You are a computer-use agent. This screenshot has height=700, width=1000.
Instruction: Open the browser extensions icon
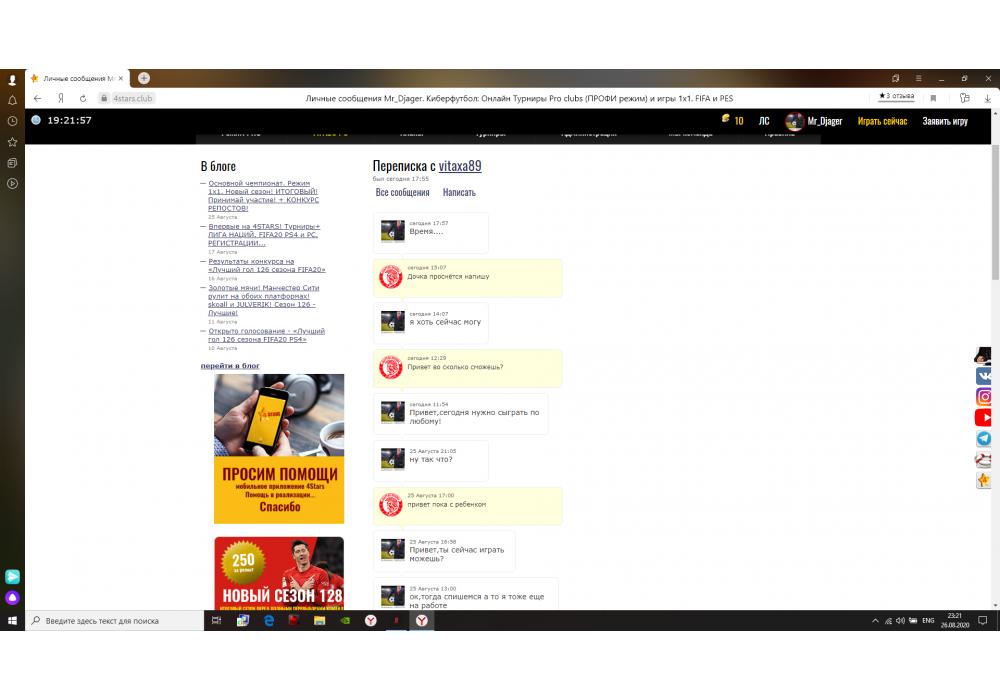point(964,98)
